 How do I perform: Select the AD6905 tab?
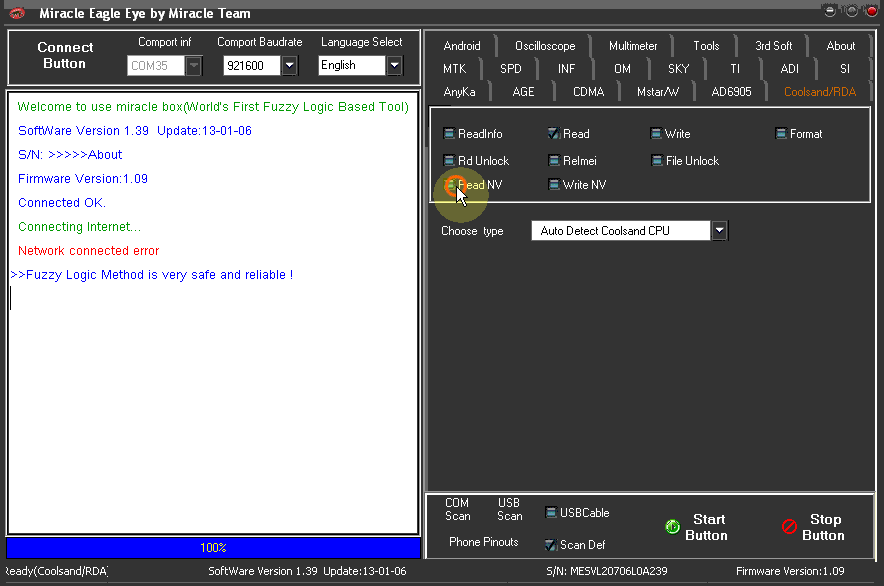(x=731, y=92)
